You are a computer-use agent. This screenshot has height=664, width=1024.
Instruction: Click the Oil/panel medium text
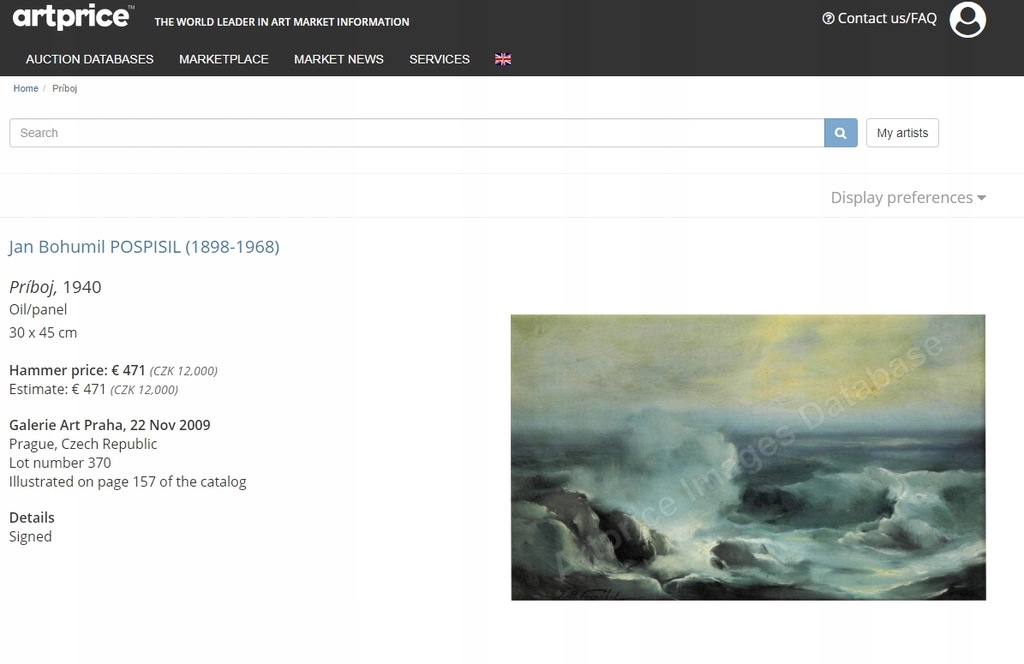coord(38,309)
